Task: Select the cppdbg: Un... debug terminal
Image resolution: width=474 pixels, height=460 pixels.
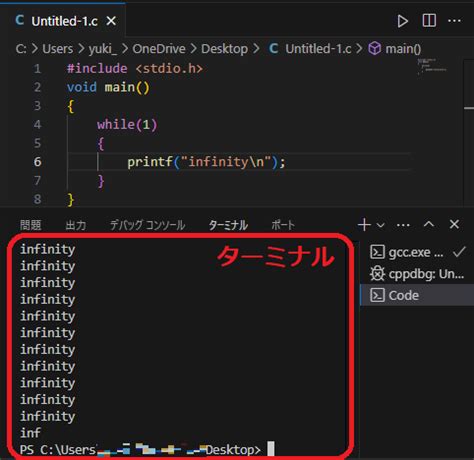Action: [x=417, y=274]
